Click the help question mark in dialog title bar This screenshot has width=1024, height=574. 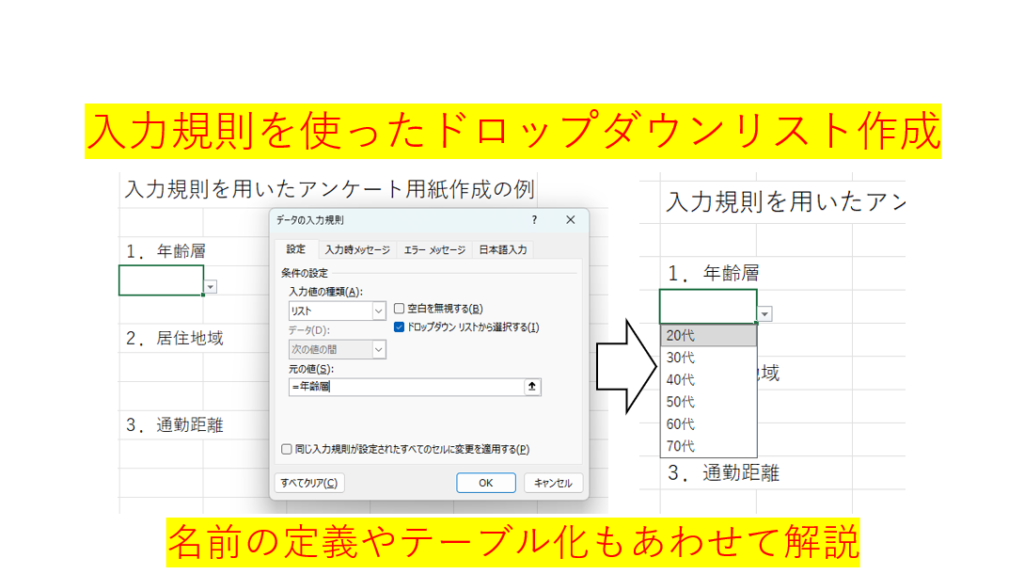(x=534, y=219)
